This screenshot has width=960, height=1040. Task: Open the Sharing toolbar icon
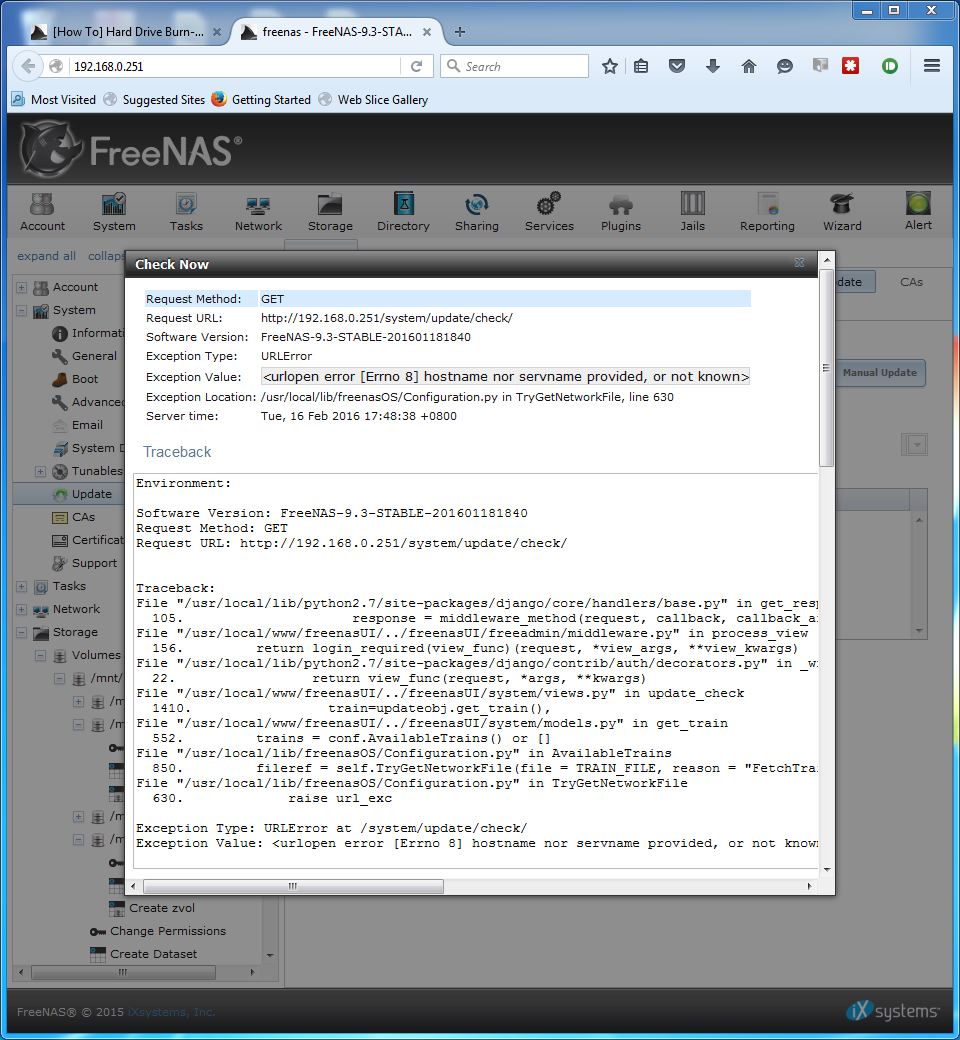[x=476, y=212]
